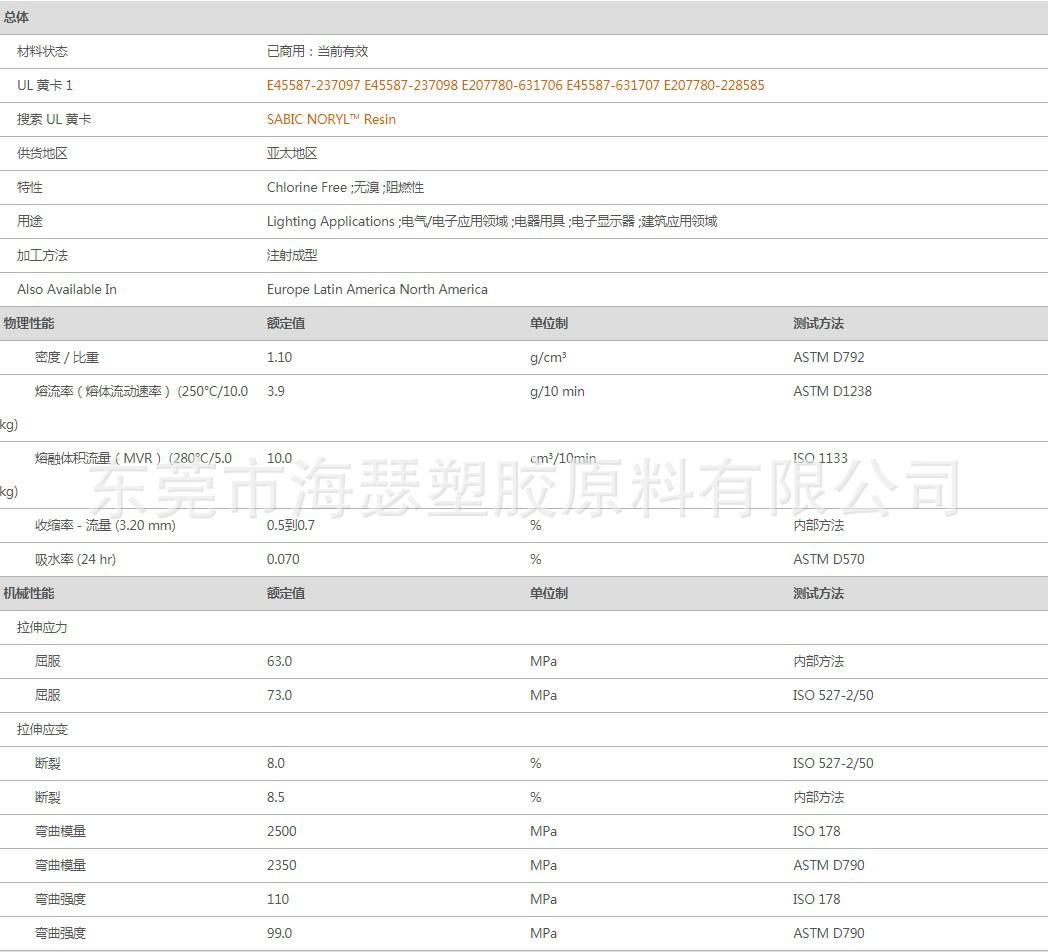Select the 物理性能 section header
The width and height of the screenshot is (1048, 952).
coord(29,324)
